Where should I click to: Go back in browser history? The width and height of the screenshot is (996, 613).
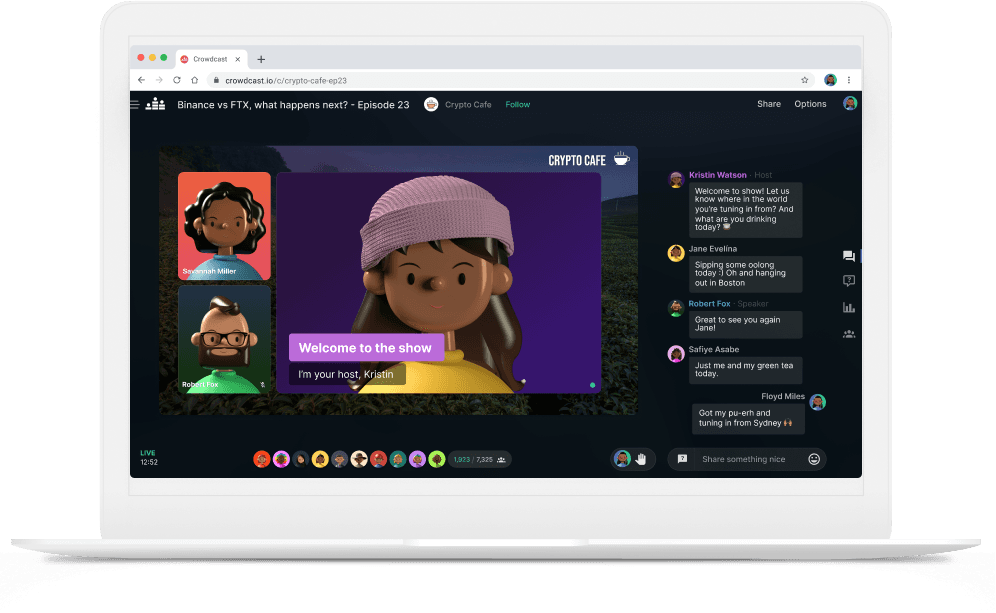[x=141, y=80]
